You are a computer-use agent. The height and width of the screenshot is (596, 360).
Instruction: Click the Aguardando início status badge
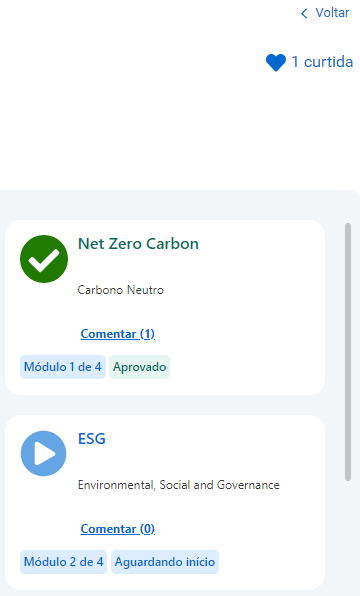pyautogui.click(x=165, y=562)
